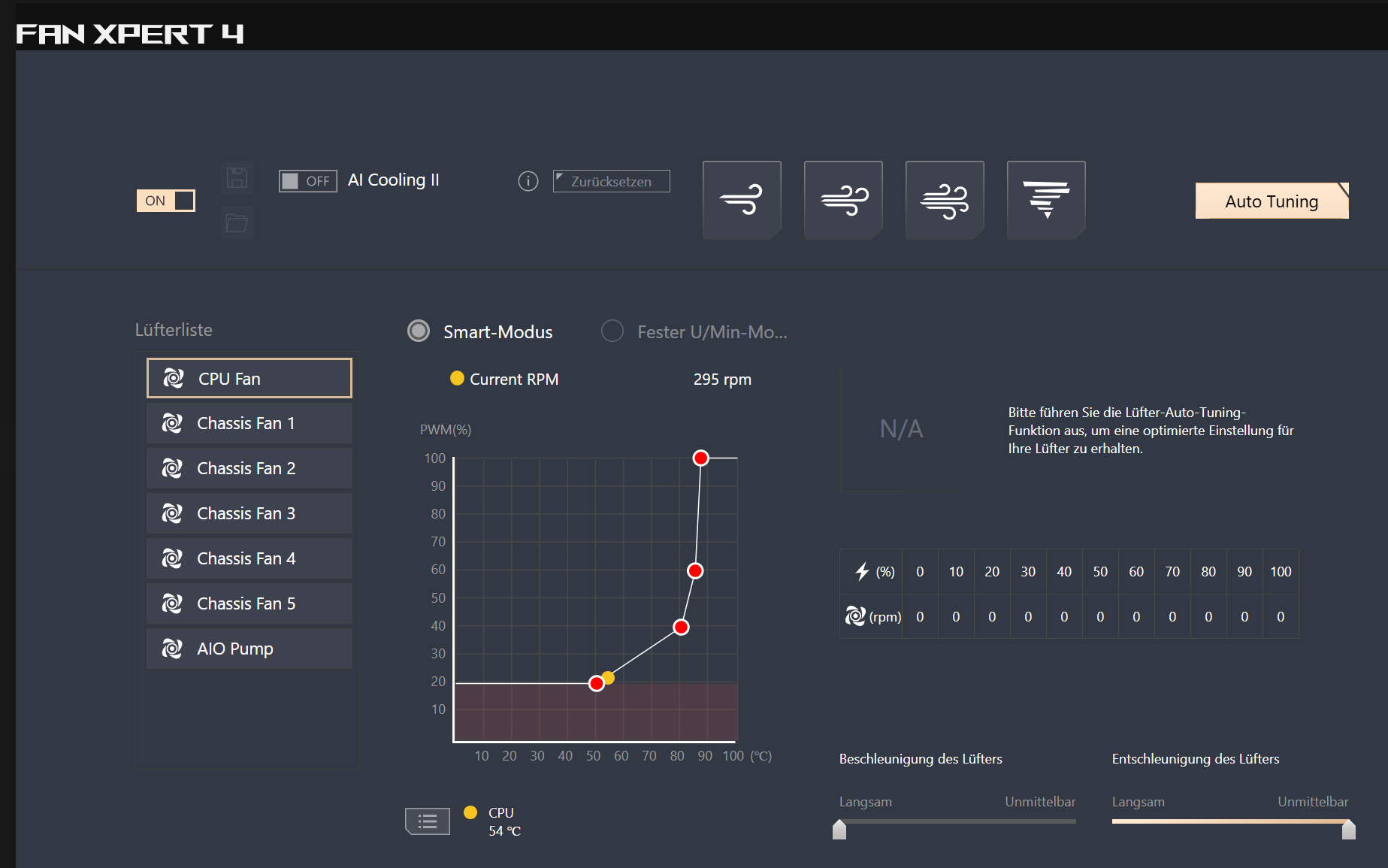Click the rpm fan icon in table
This screenshot has width=1388, height=868.
(x=855, y=616)
